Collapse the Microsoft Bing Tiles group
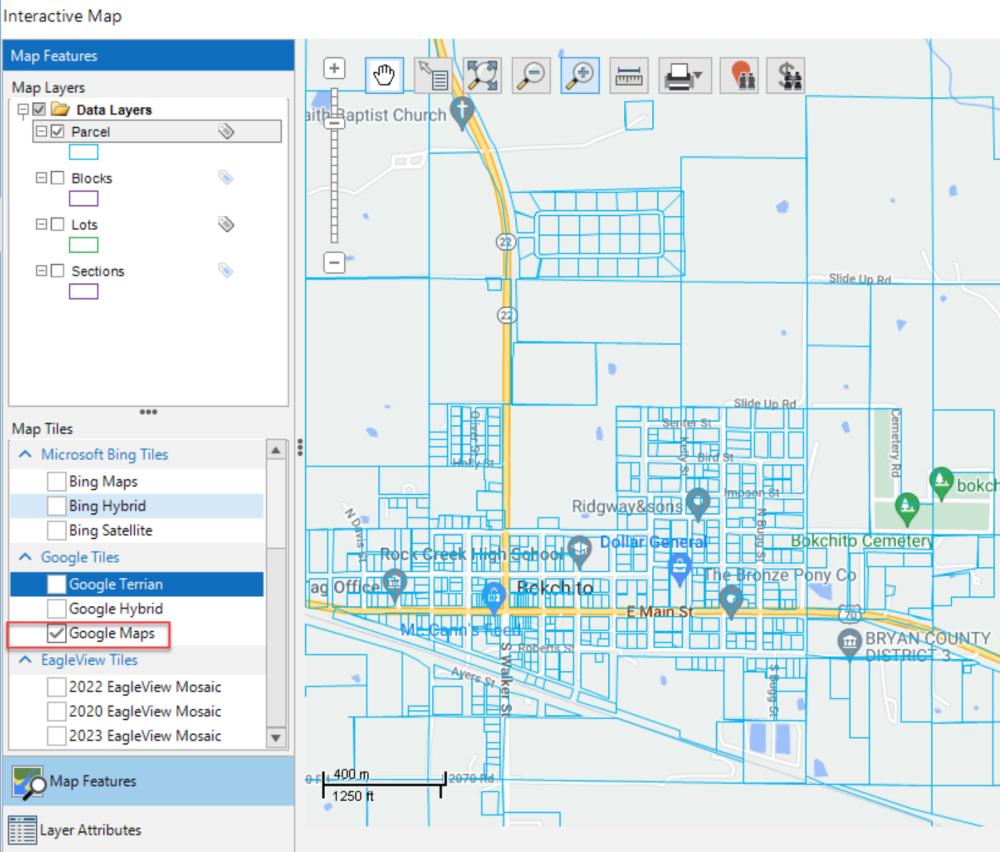1000x852 pixels. [25, 455]
